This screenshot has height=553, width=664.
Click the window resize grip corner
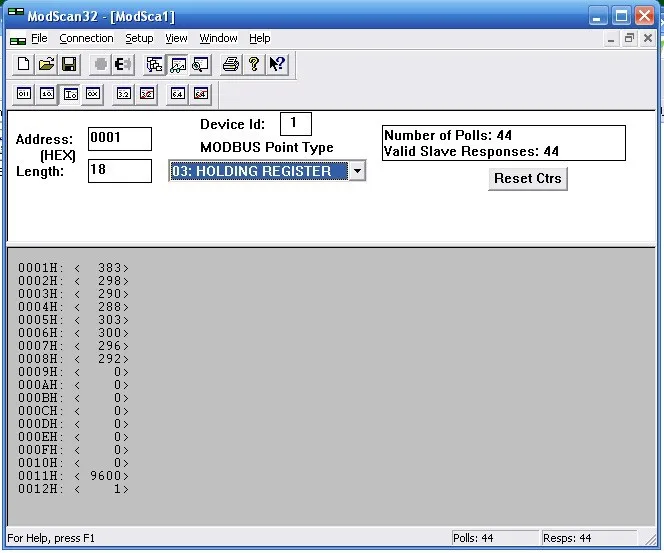tap(649, 539)
